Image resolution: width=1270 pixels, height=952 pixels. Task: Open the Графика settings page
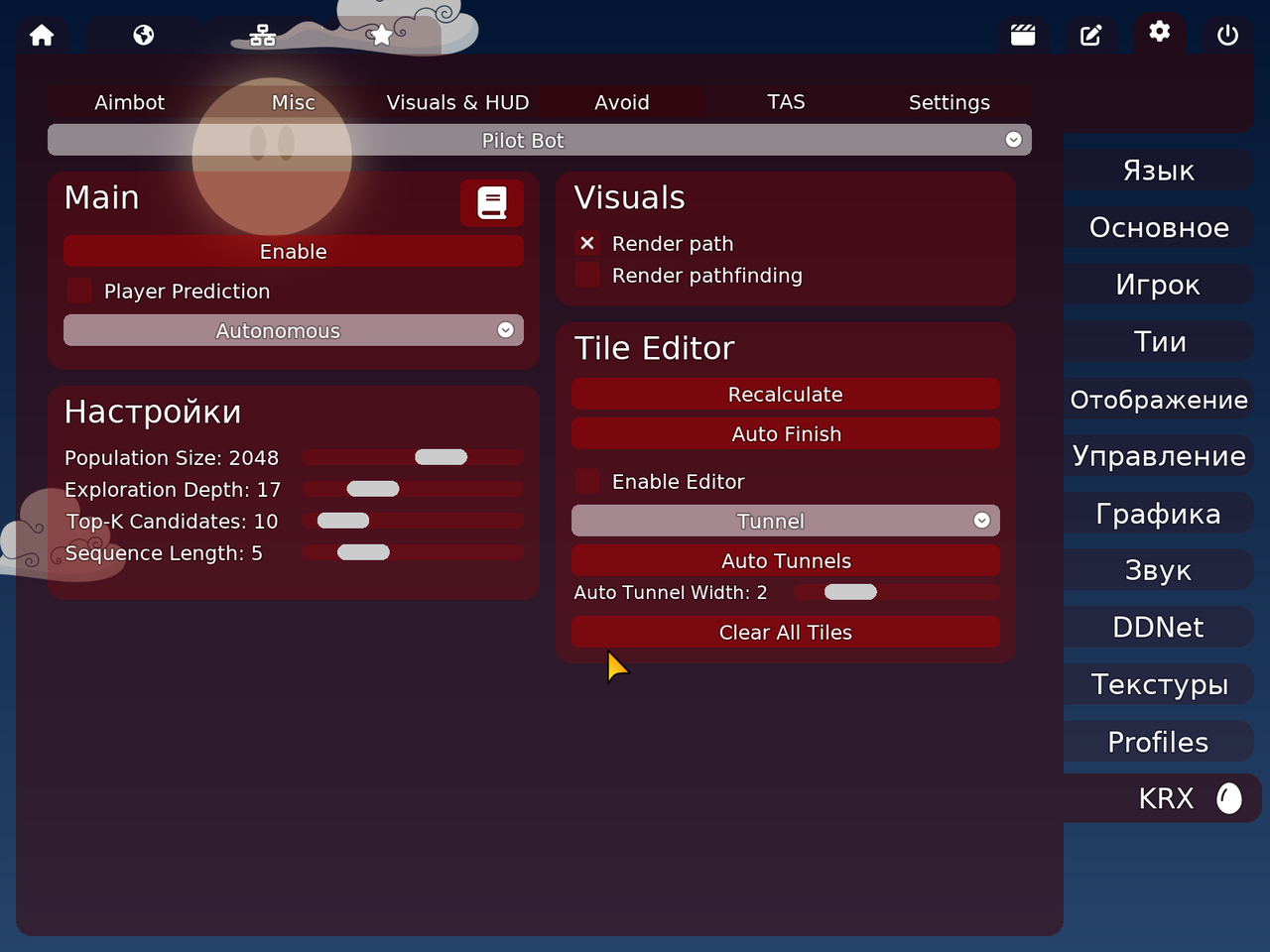pyautogui.click(x=1159, y=514)
